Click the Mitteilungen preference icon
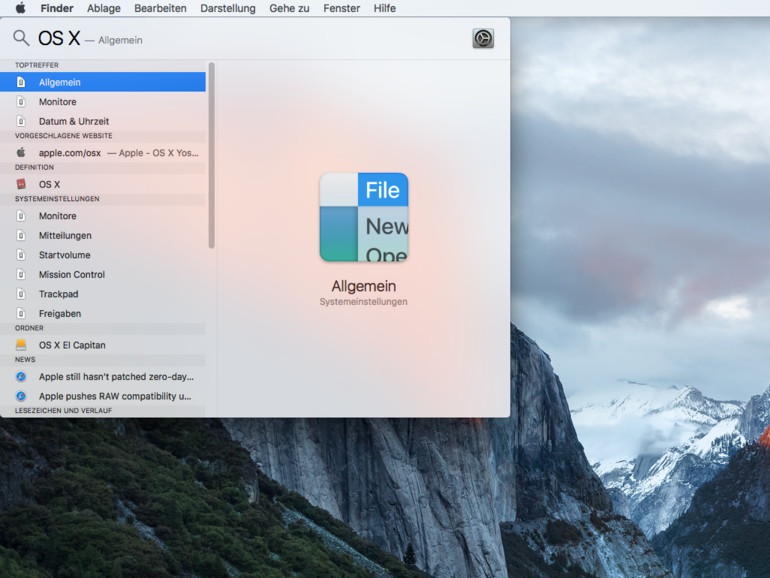The width and height of the screenshot is (770, 578). [x=21, y=235]
